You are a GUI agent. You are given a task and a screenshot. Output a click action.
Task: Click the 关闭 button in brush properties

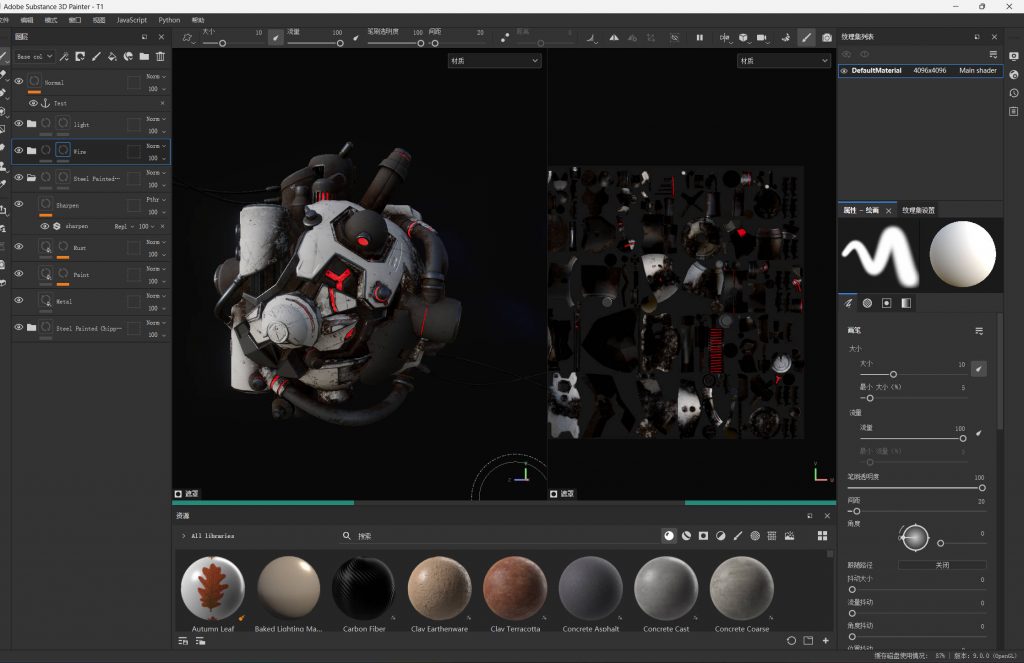941,565
